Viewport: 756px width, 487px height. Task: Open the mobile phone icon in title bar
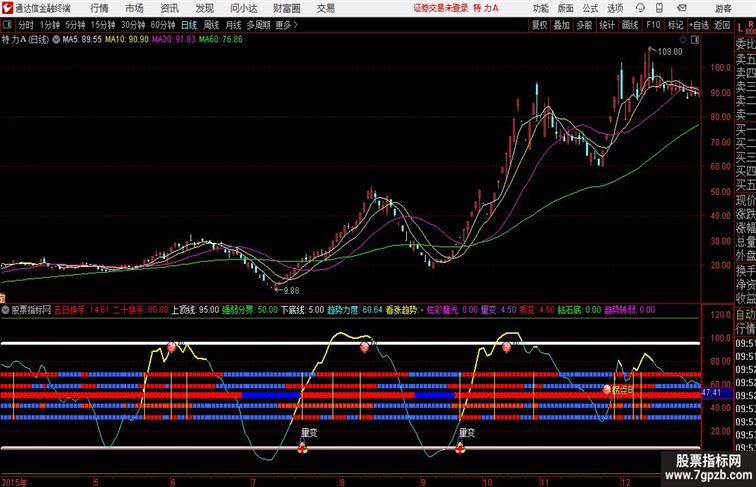[x=659, y=8]
